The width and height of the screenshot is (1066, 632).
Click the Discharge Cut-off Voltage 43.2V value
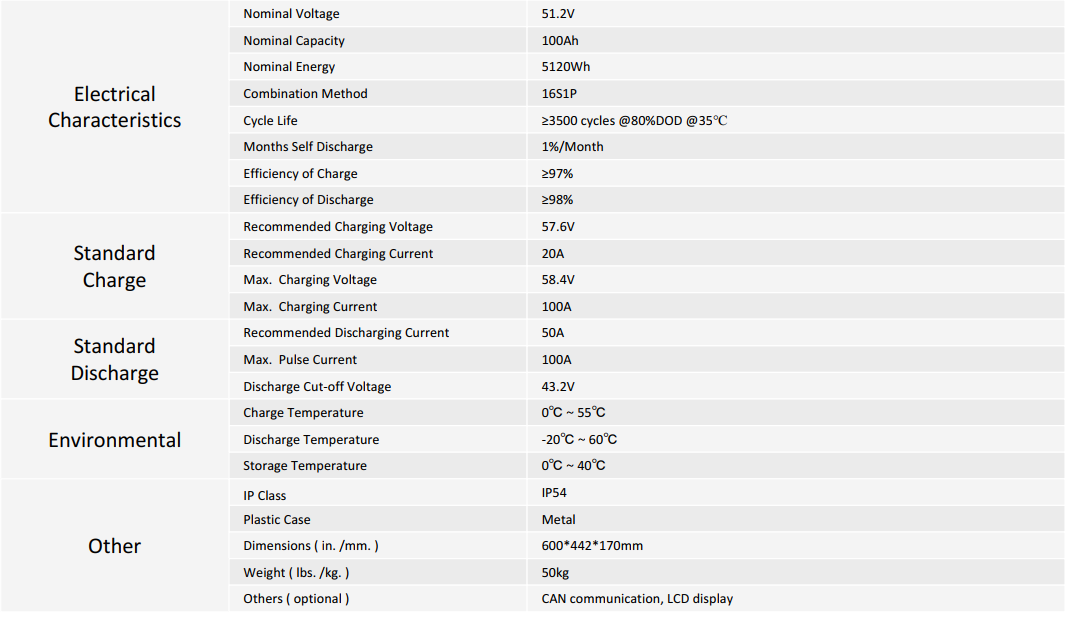[557, 386]
